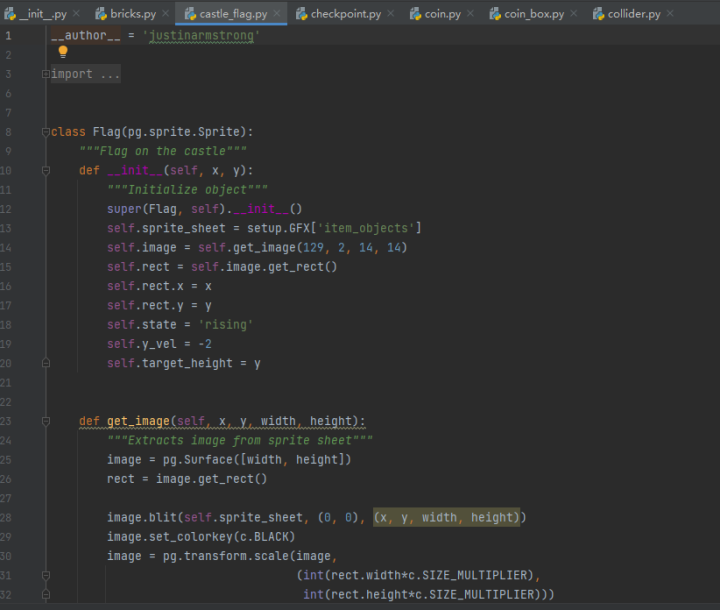Click the Python file icon on bricks.py tab
This screenshot has height=610, width=720.
tap(102, 14)
